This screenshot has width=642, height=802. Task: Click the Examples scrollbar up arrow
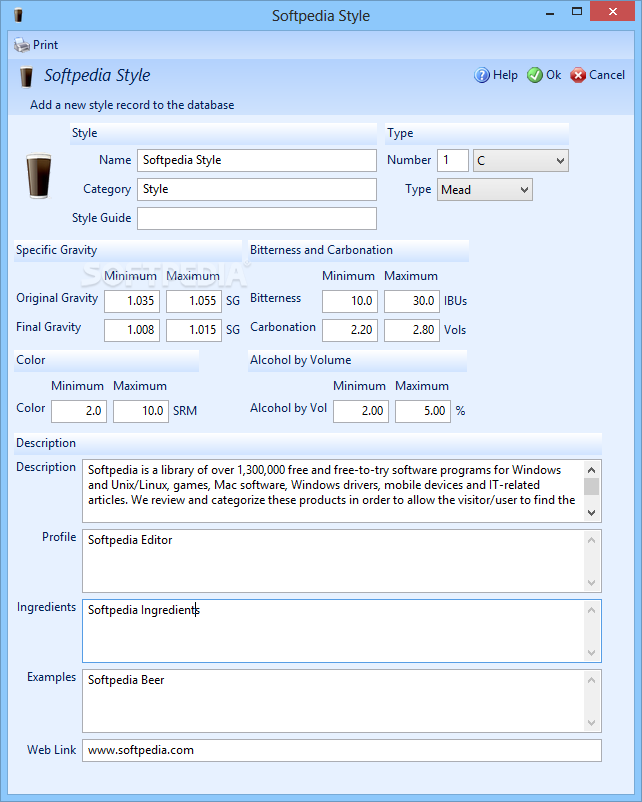point(592,680)
